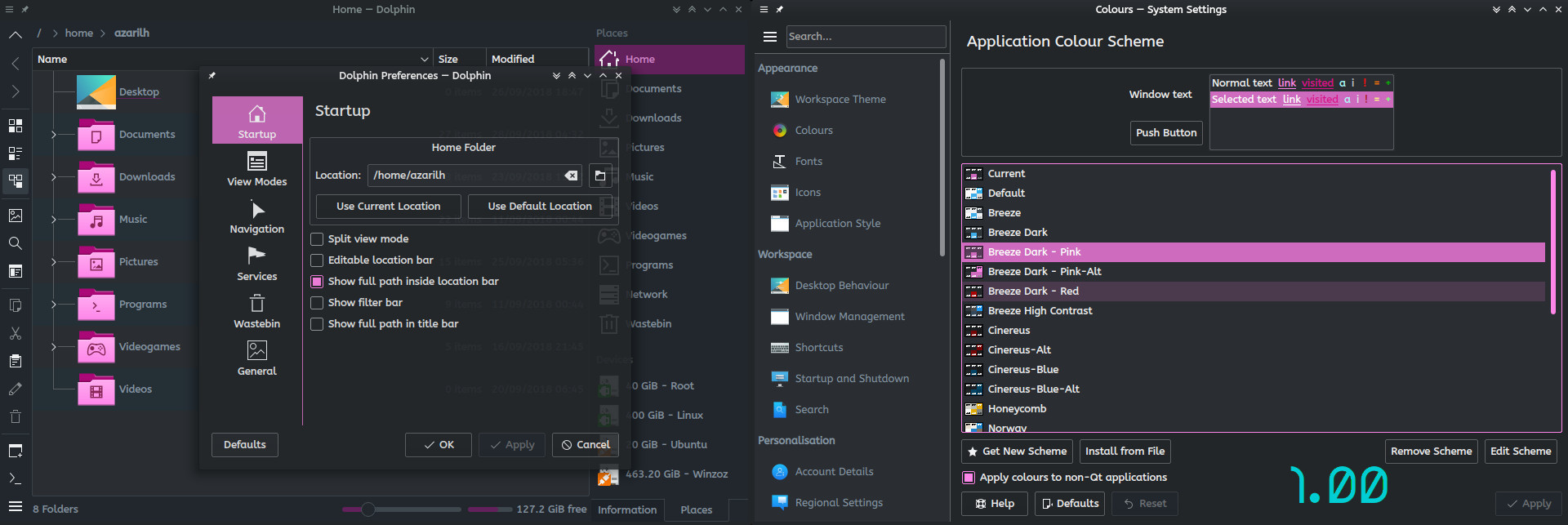Viewport: 1568px width, 525px height.
Task: Expand the Pictures folder tree arrow
Action: click(x=54, y=262)
